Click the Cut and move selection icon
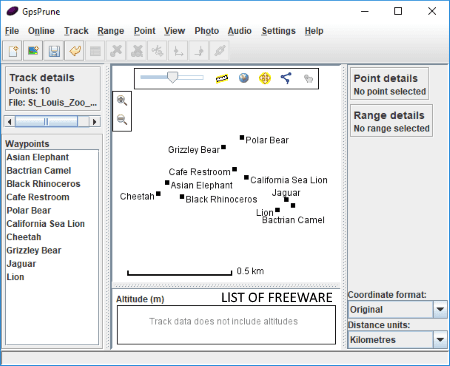Viewport: 450px width, 366px height. (x=157, y=51)
